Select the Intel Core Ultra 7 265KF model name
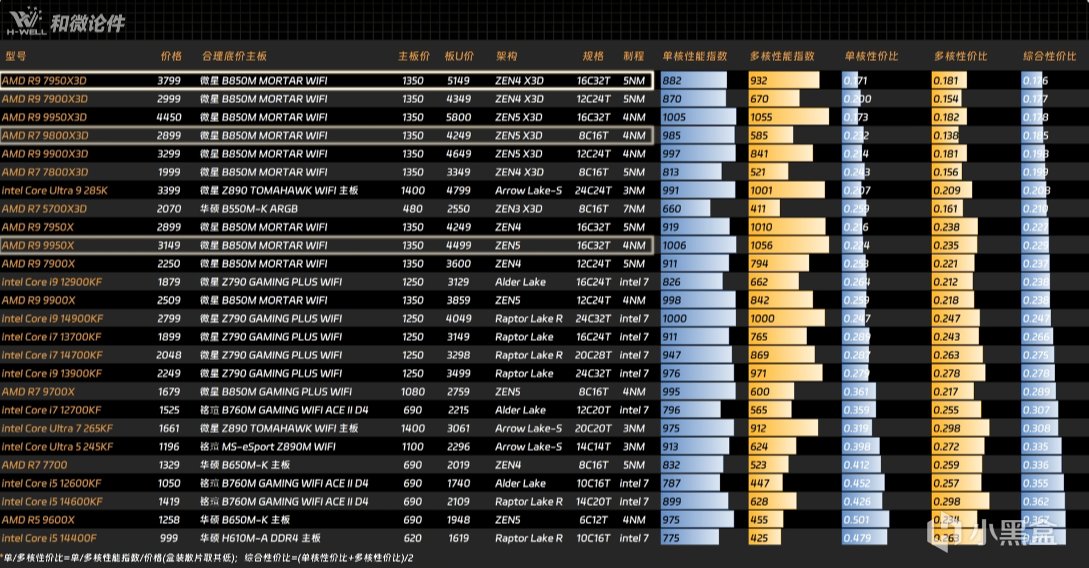Viewport: 1089px width, 568px height. [57, 428]
